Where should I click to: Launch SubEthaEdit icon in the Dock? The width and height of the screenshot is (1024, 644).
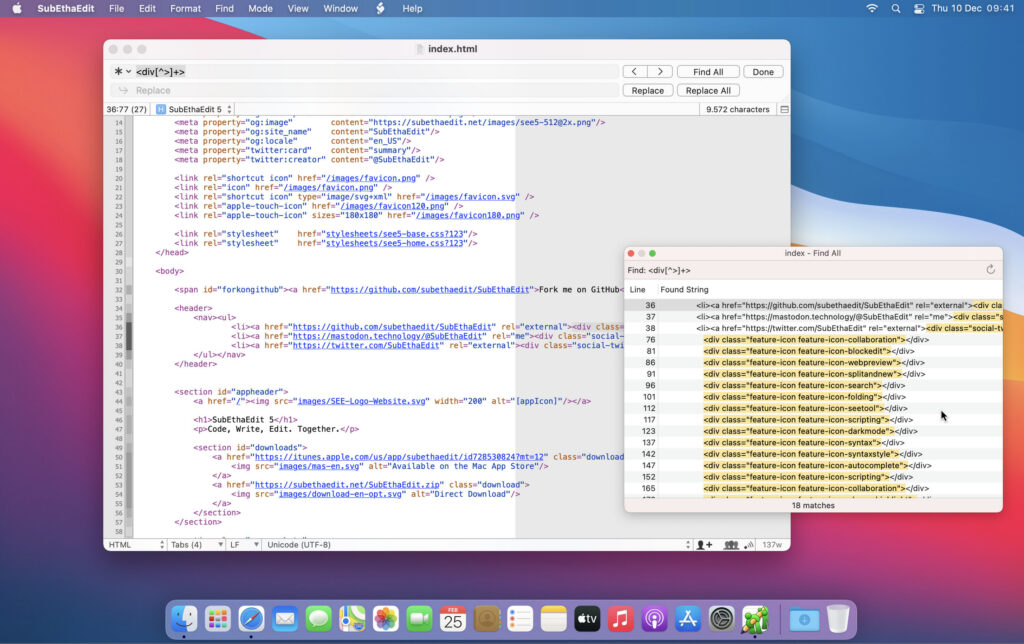pyautogui.click(x=754, y=619)
